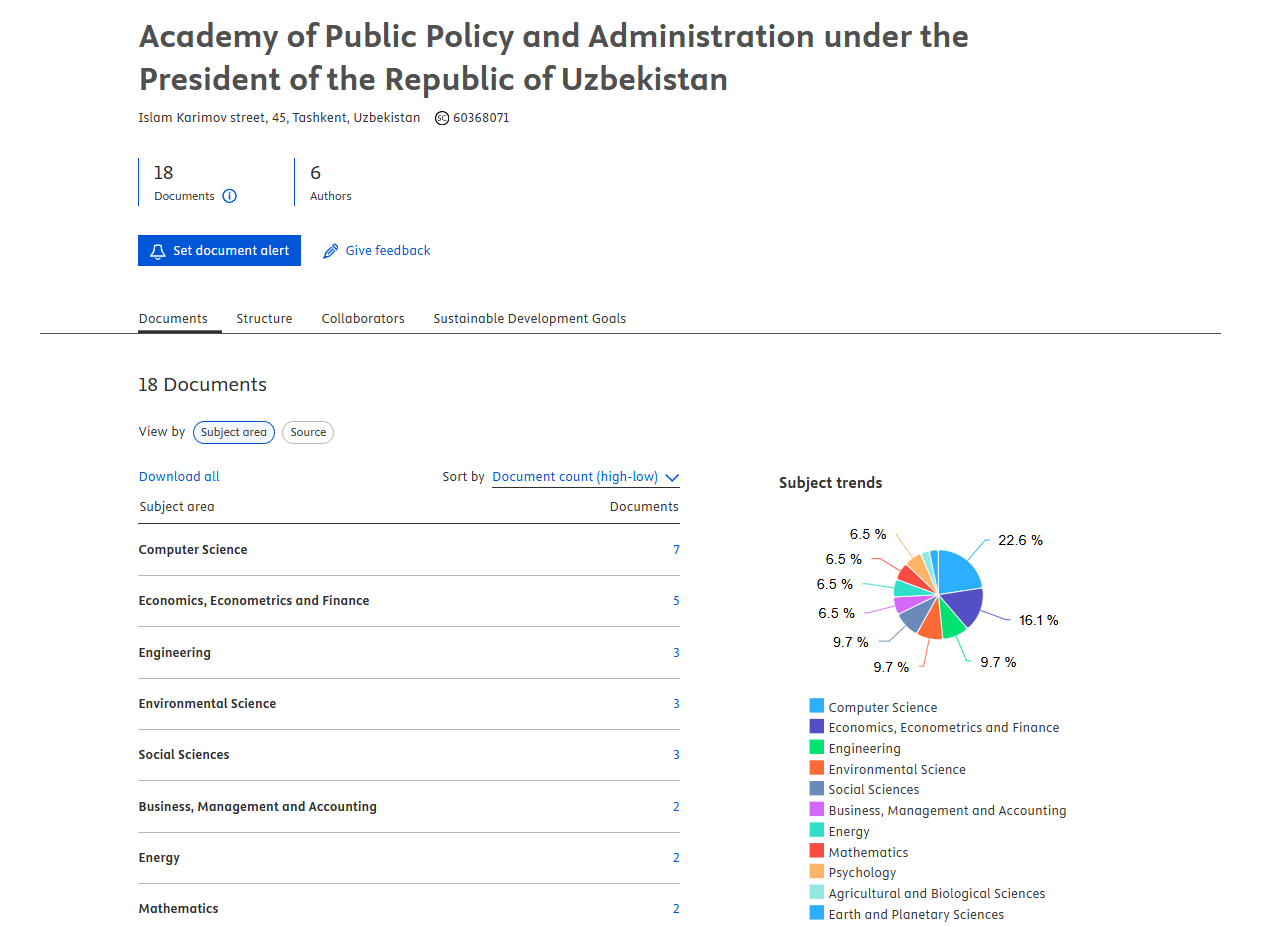
Task: Open the 3 Environmental Science documents
Action: pyautogui.click(x=676, y=704)
